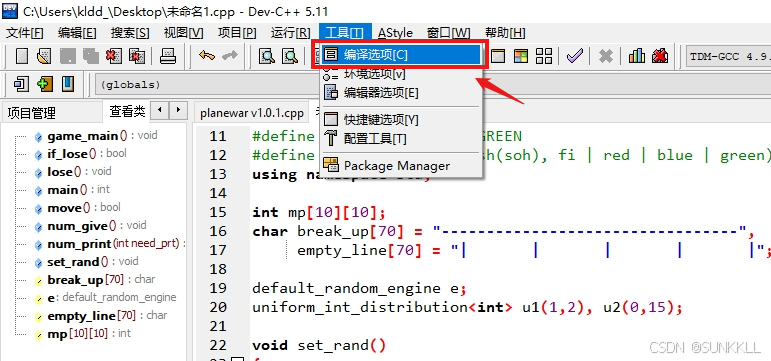The image size is (771, 361).
Task: Click the greyed-out stop execution X icon
Action: click(605, 56)
